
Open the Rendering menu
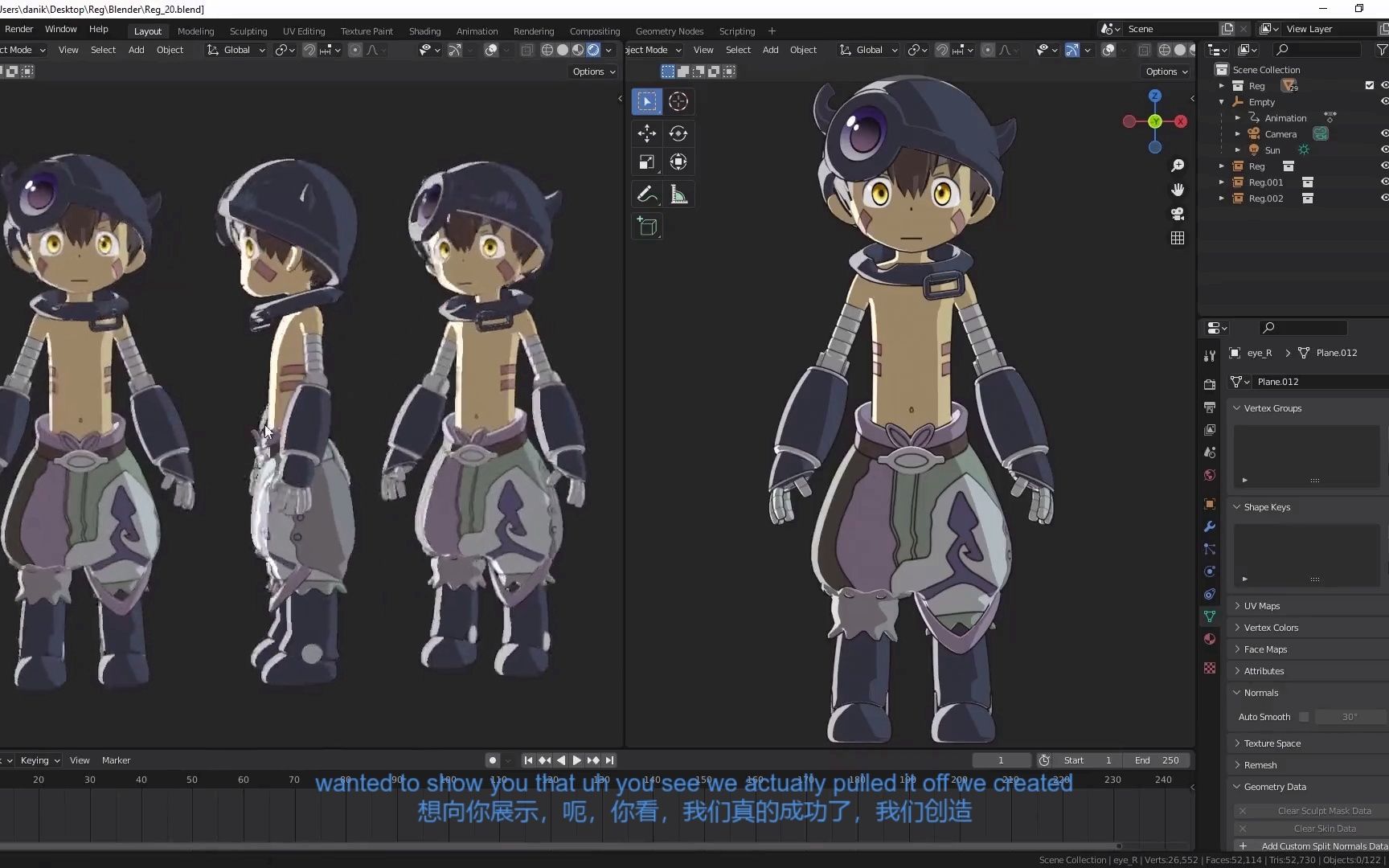click(x=533, y=31)
